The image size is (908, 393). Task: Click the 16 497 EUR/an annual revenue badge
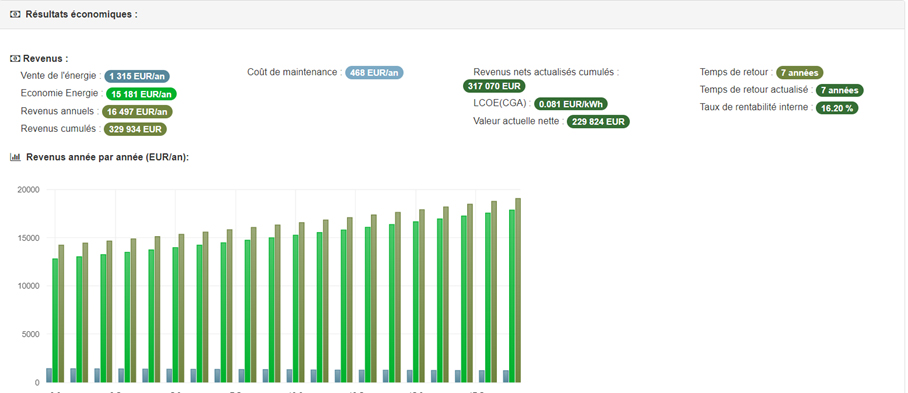(x=137, y=112)
